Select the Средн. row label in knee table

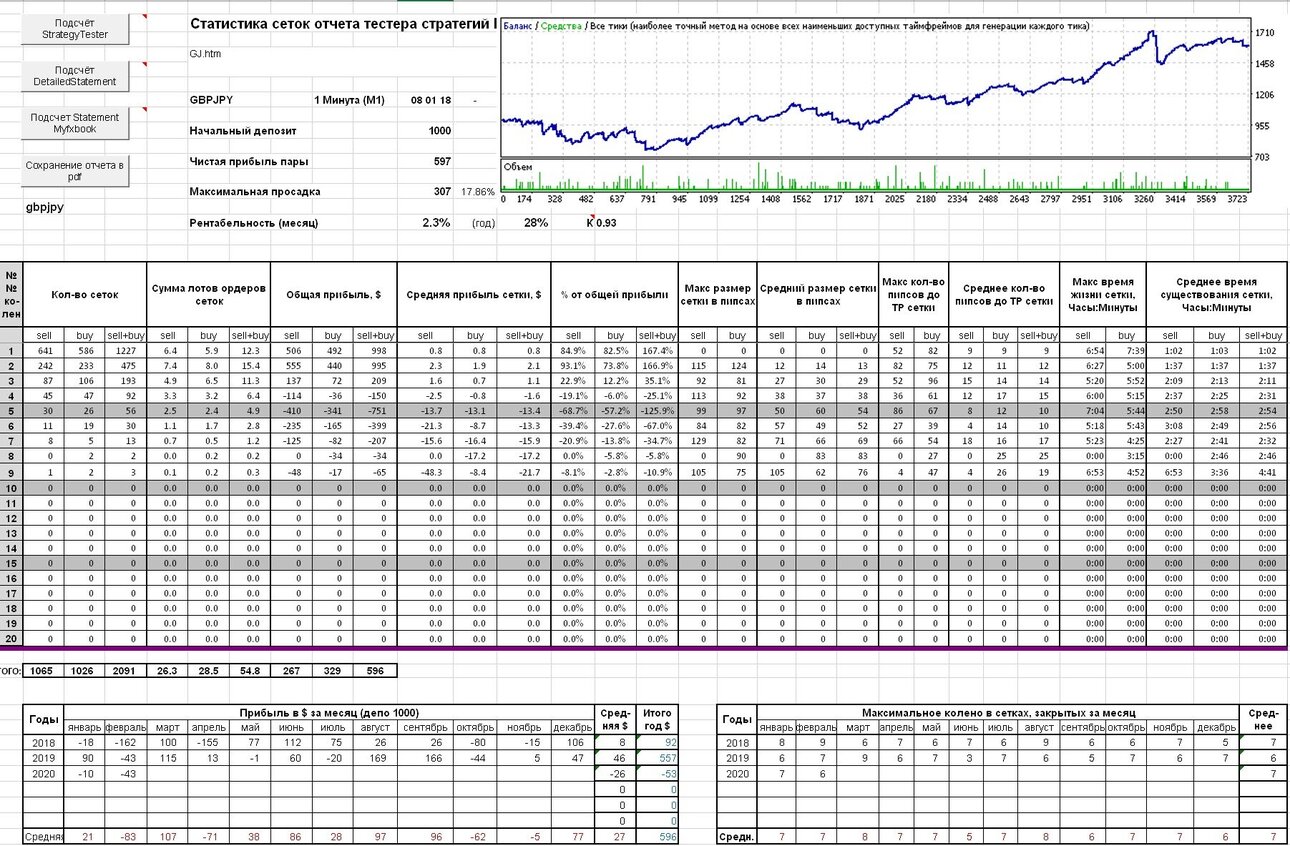[737, 836]
